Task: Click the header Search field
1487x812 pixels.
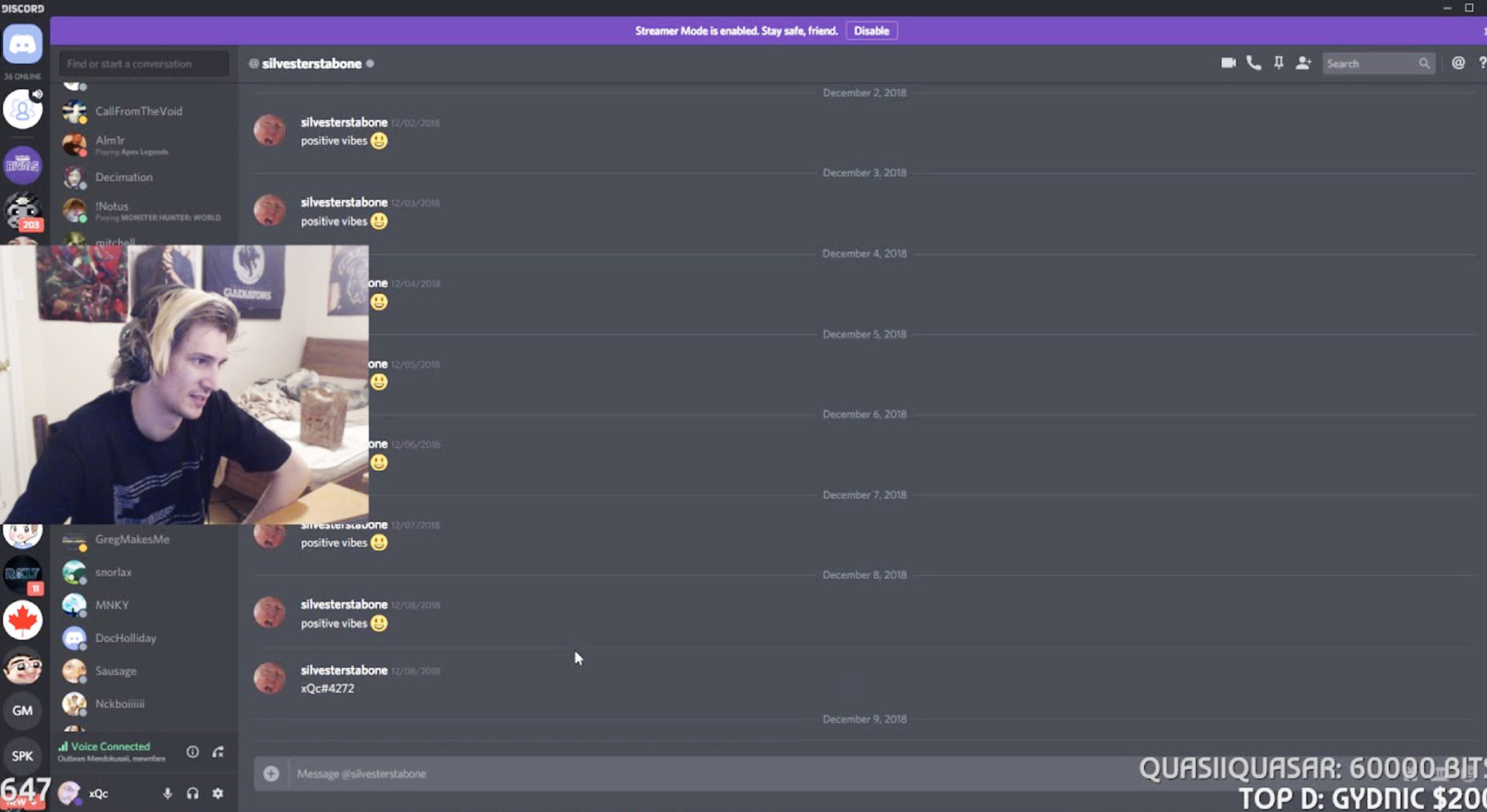Action: (1379, 63)
